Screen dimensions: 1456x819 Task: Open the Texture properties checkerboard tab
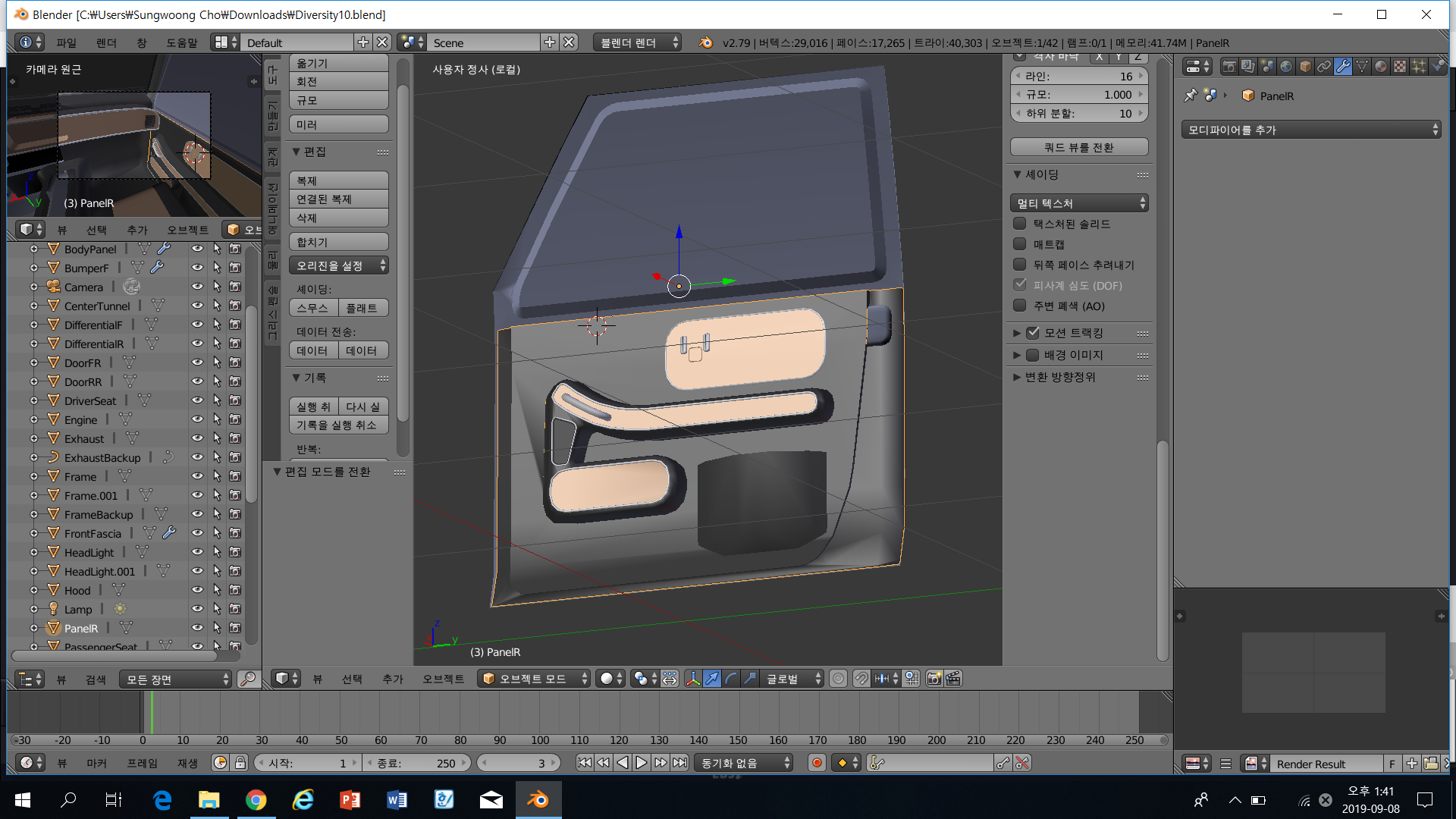coord(1400,67)
